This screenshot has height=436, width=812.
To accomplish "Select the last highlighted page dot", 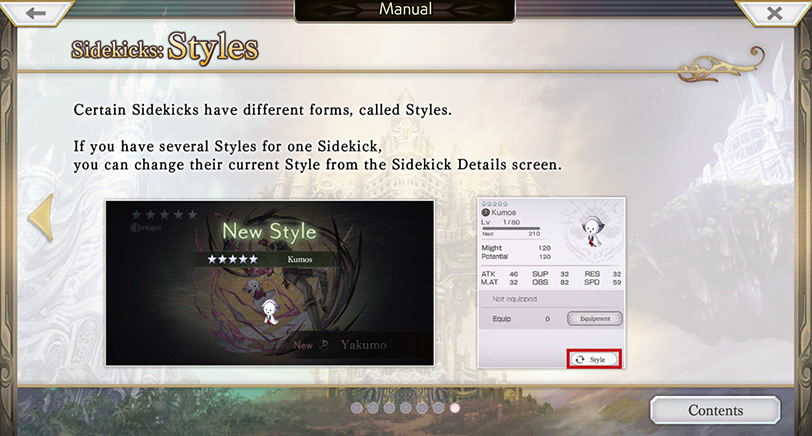I will coord(455,408).
